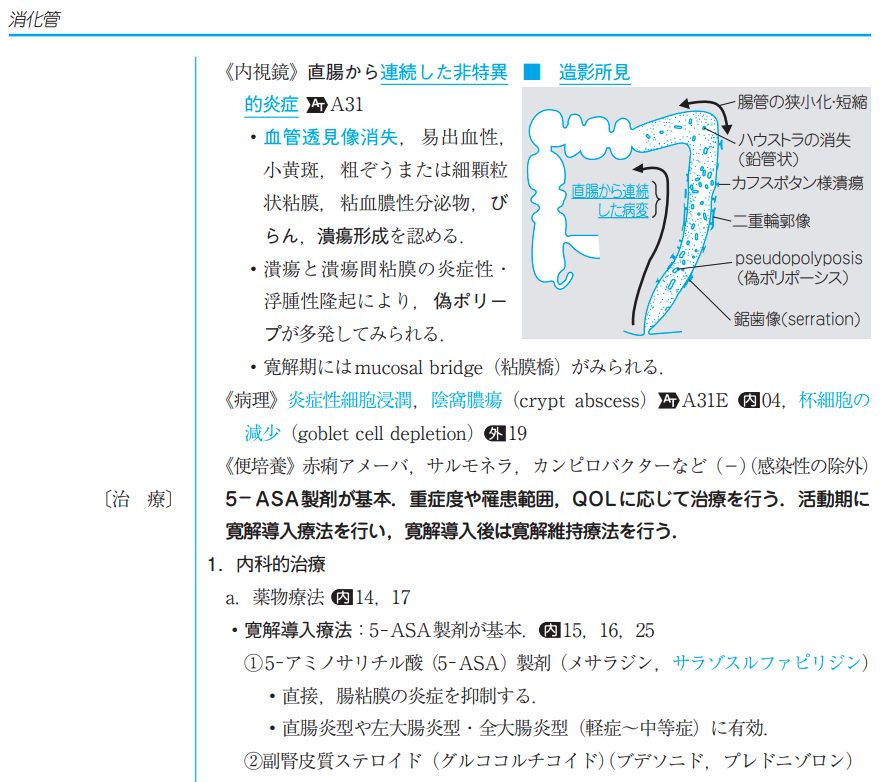Image resolution: width=884 pixels, height=782 pixels.
Task: Click the reference badge icon before A31
Action: click(x=316, y=104)
